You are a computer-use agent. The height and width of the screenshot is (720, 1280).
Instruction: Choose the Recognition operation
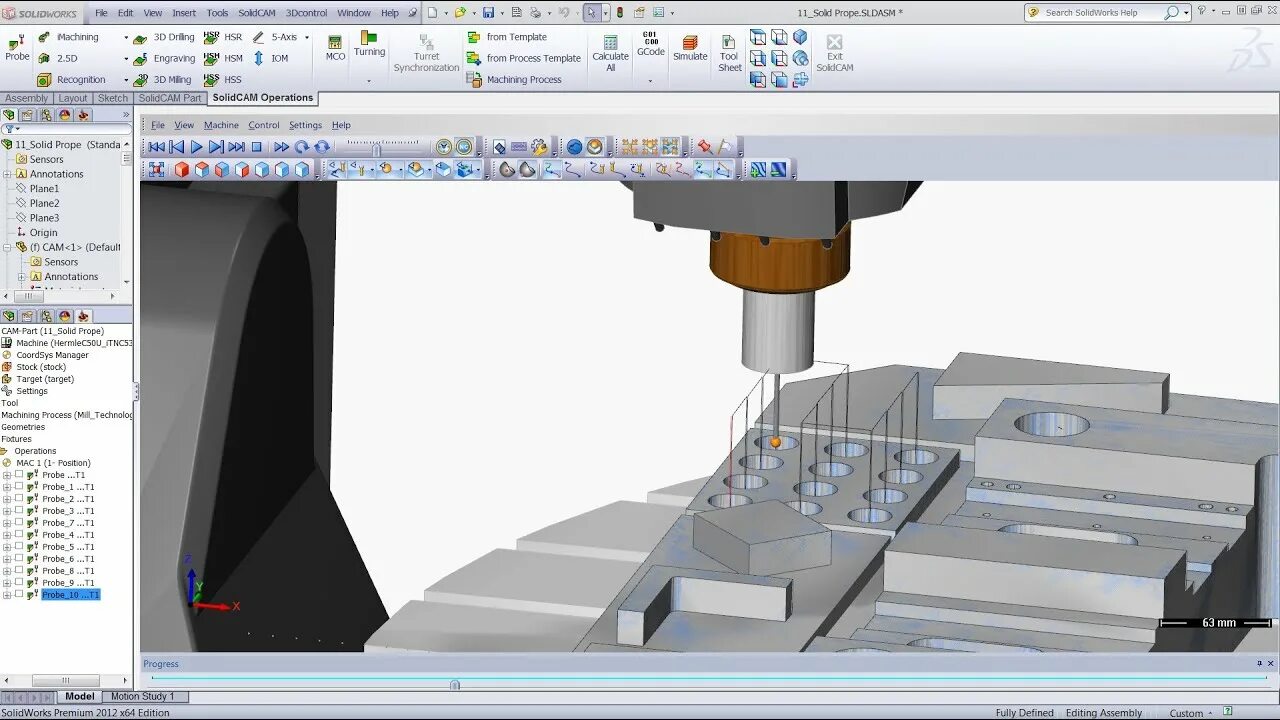pyautogui.click(x=71, y=80)
